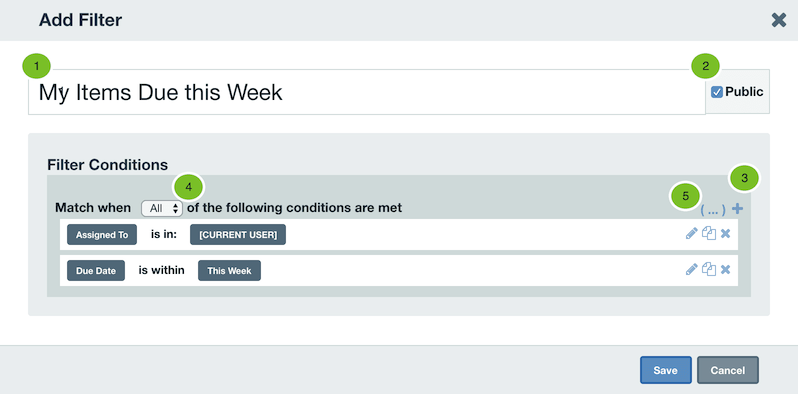Delete the Assigned To condition row

(726, 234)
